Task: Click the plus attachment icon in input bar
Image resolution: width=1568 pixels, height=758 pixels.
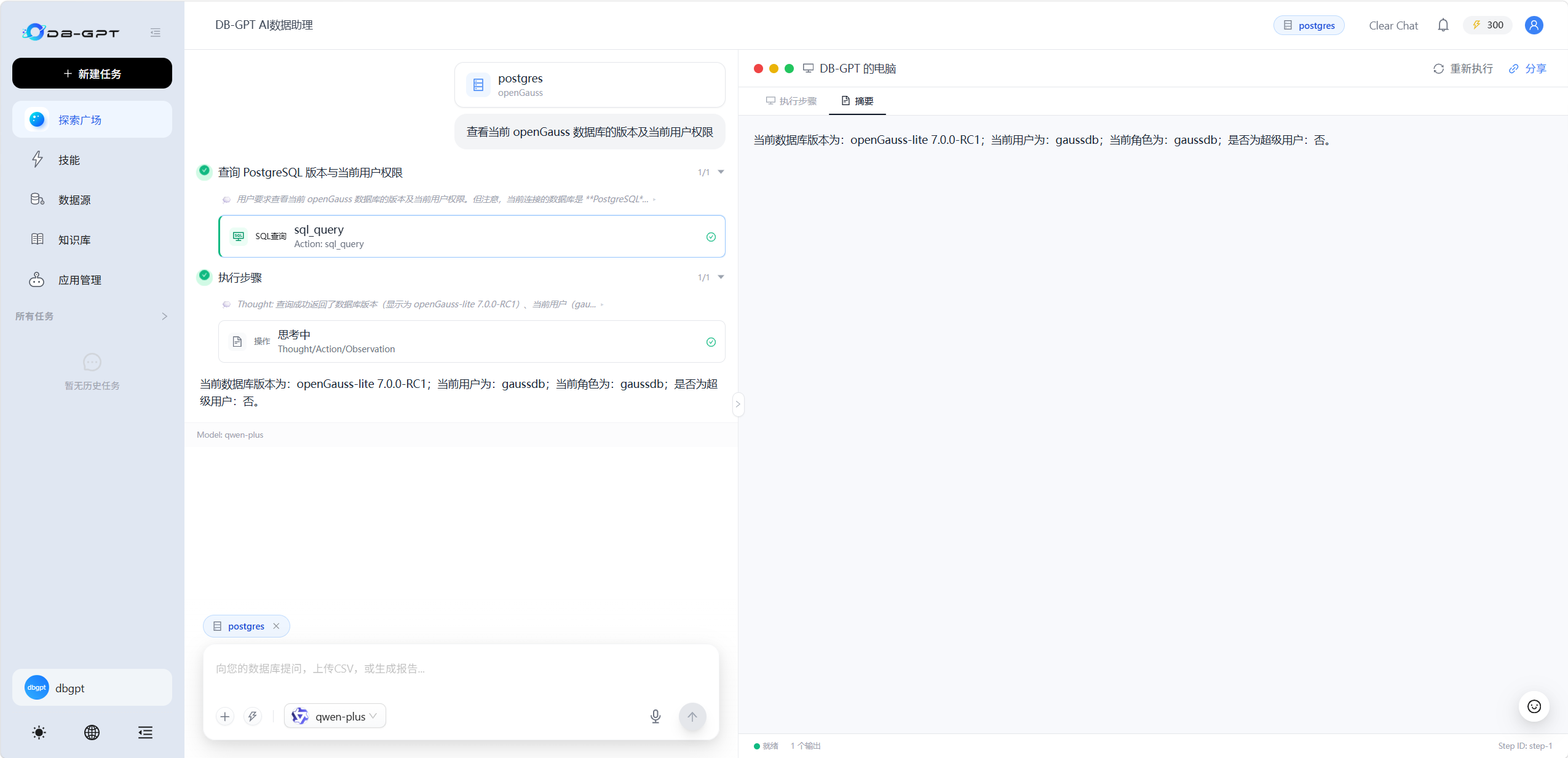Action: pos(225,716)
